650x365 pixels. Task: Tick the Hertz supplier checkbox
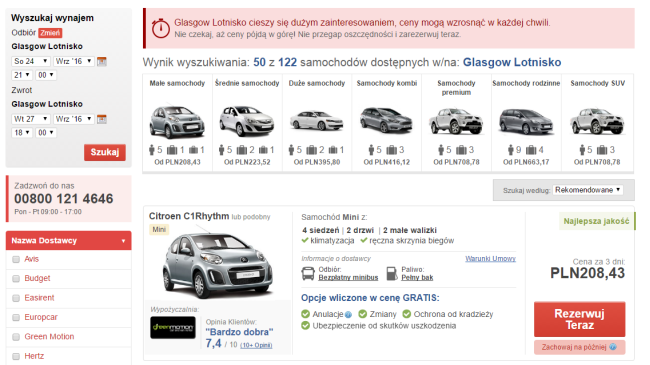(x=16, y=356)
